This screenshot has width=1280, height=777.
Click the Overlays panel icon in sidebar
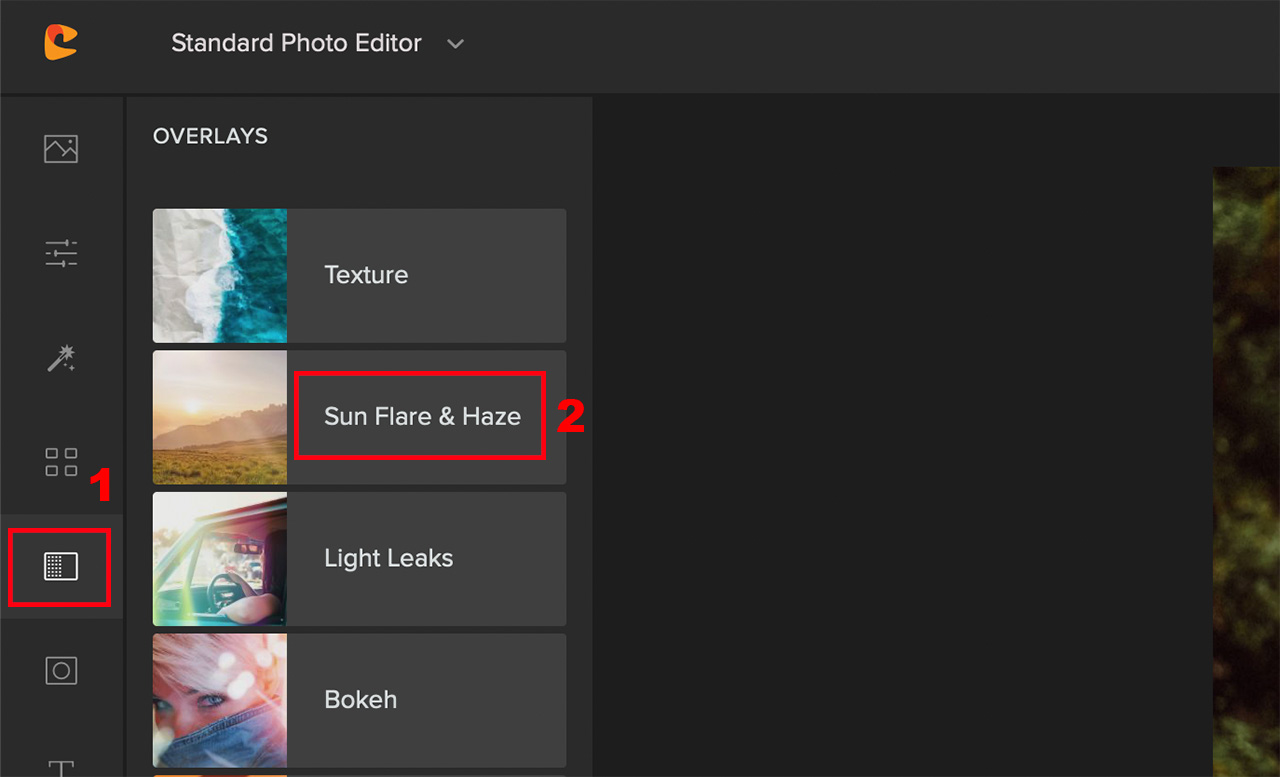61,567
